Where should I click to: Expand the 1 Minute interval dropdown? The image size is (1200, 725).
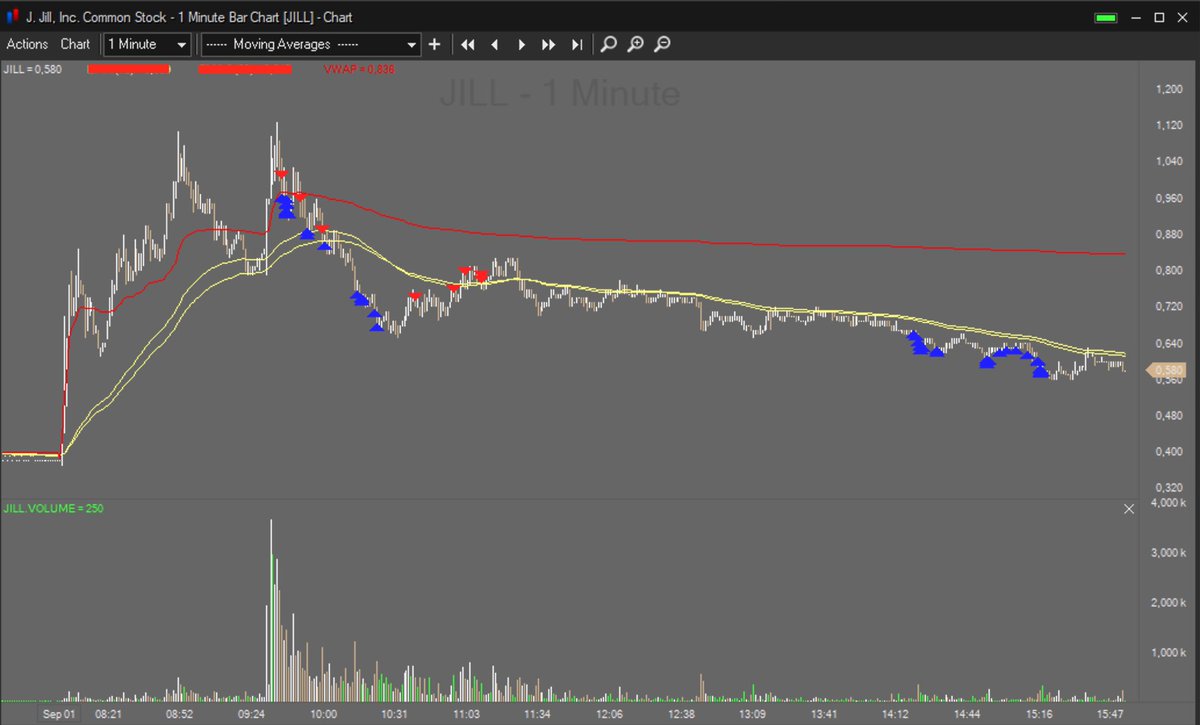tap(147, 44)
